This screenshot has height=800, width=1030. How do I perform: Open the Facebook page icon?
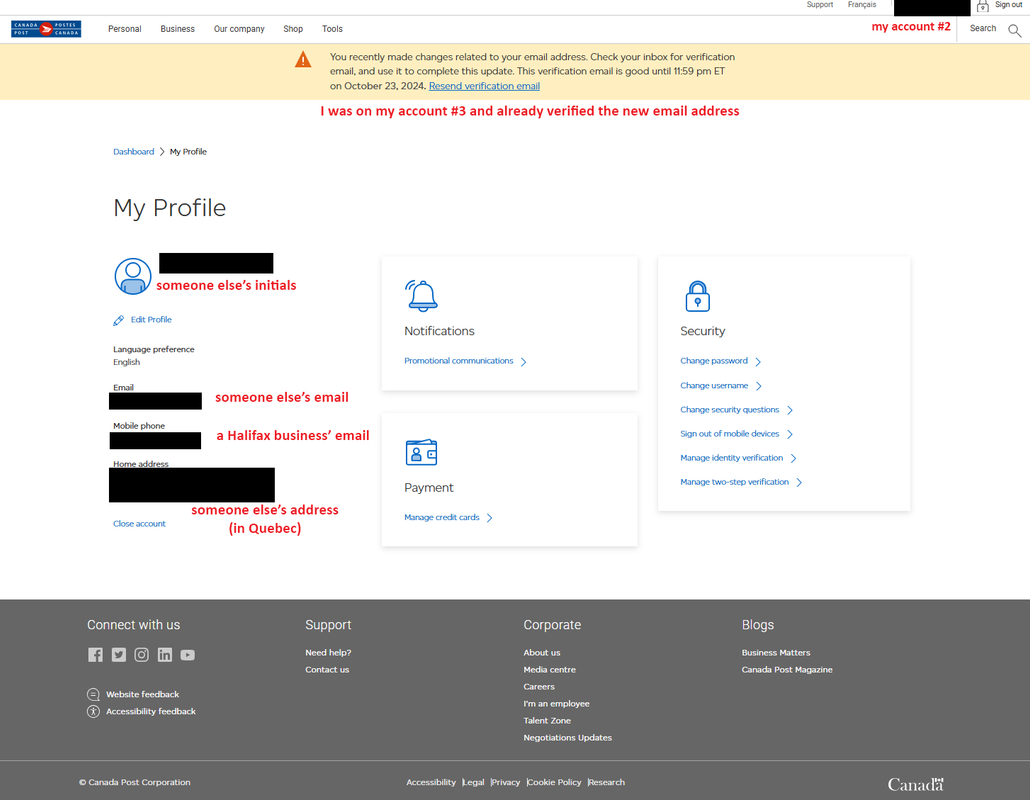(x=95, y=655)
